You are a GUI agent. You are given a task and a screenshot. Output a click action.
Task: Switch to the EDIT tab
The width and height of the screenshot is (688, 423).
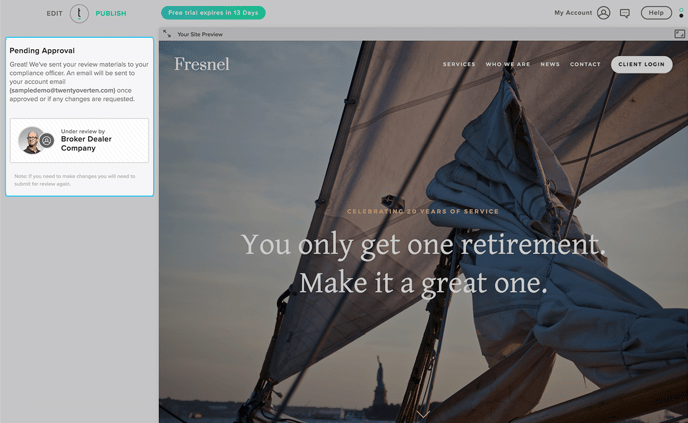point(54,14)
